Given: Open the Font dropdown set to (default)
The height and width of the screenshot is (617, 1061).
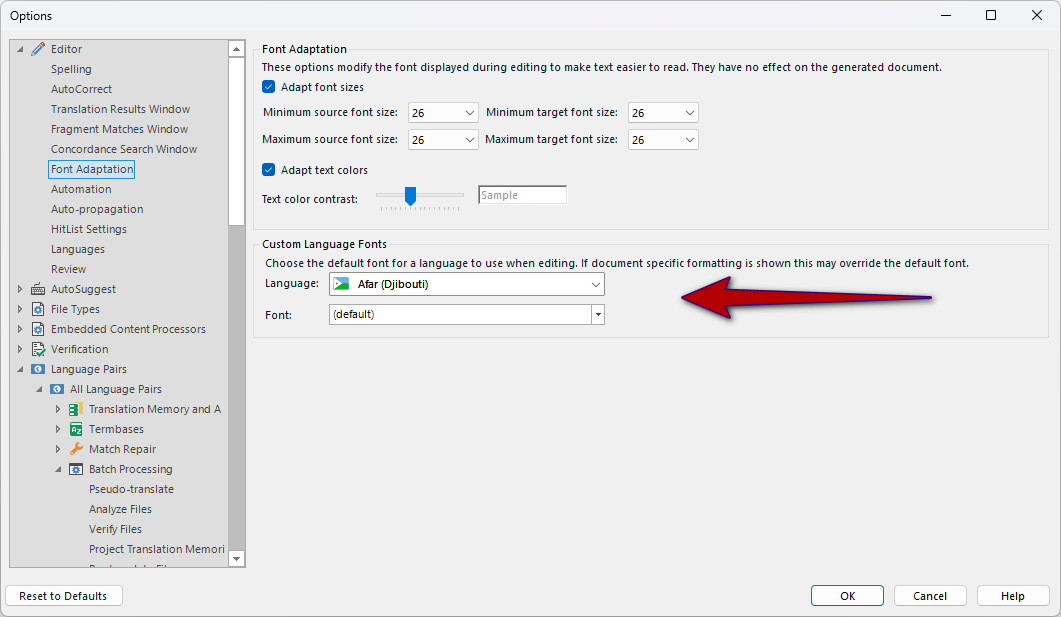Looking at the screenshot, I should click(597, 314).
